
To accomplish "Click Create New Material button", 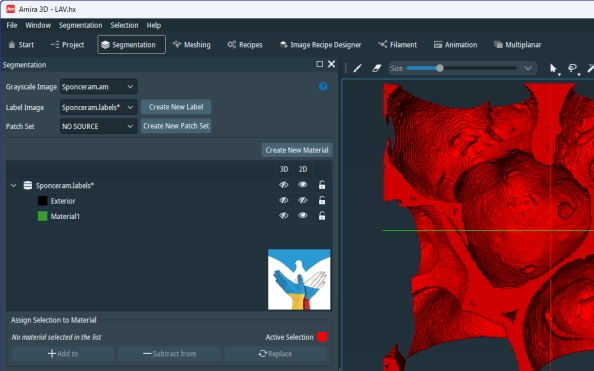I will (297, 150).
